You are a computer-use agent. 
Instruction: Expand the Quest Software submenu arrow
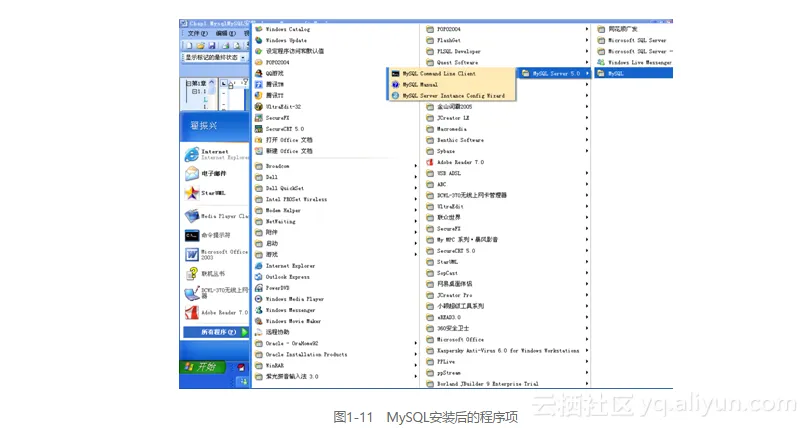[586, 62]
